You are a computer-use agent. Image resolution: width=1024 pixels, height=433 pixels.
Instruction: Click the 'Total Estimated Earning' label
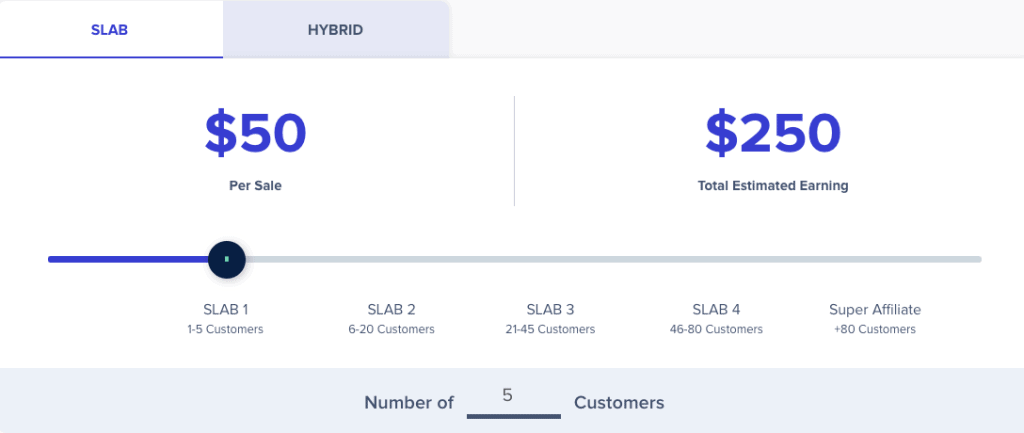coord(773,186)
